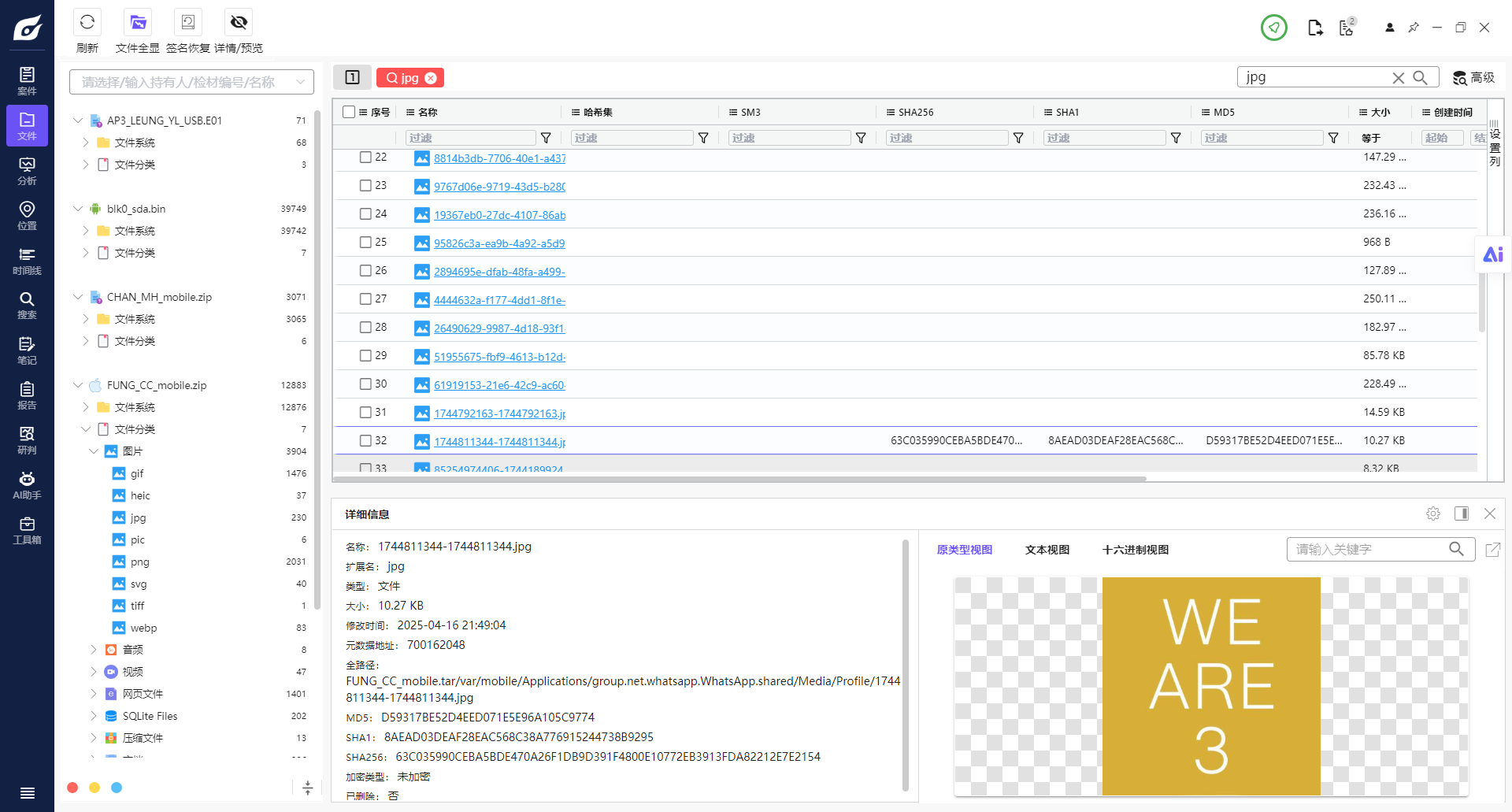The image size is (1512, 812).
Task: Expand 文件系统 under blk0_sda.bin
Action: point(86,231)
